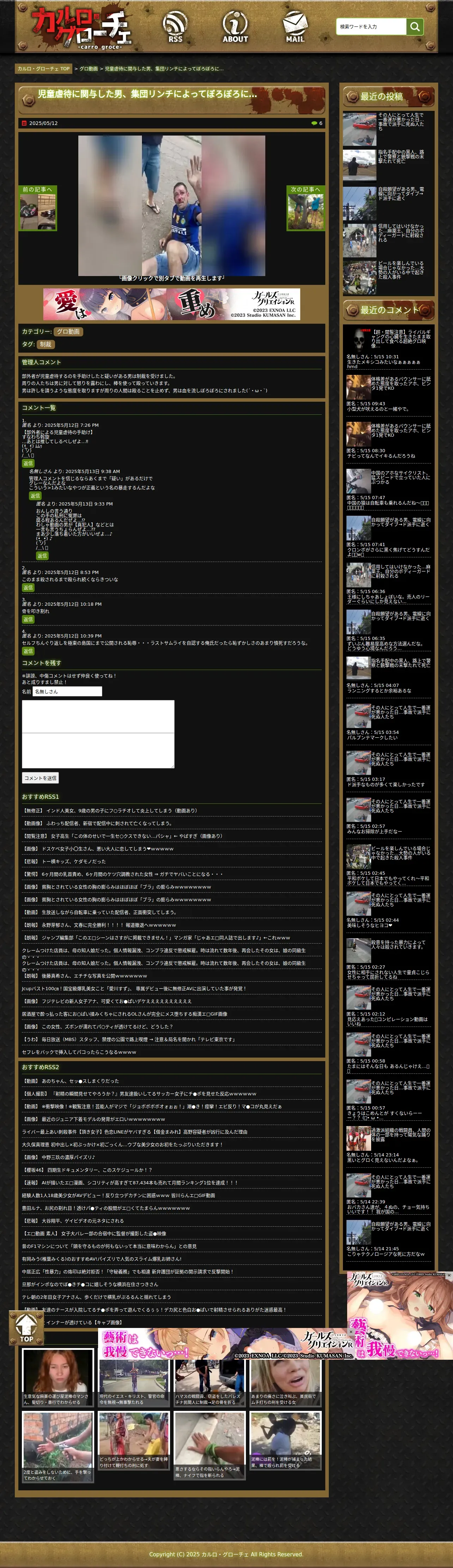Click the main video image to play

pos(171,205)
